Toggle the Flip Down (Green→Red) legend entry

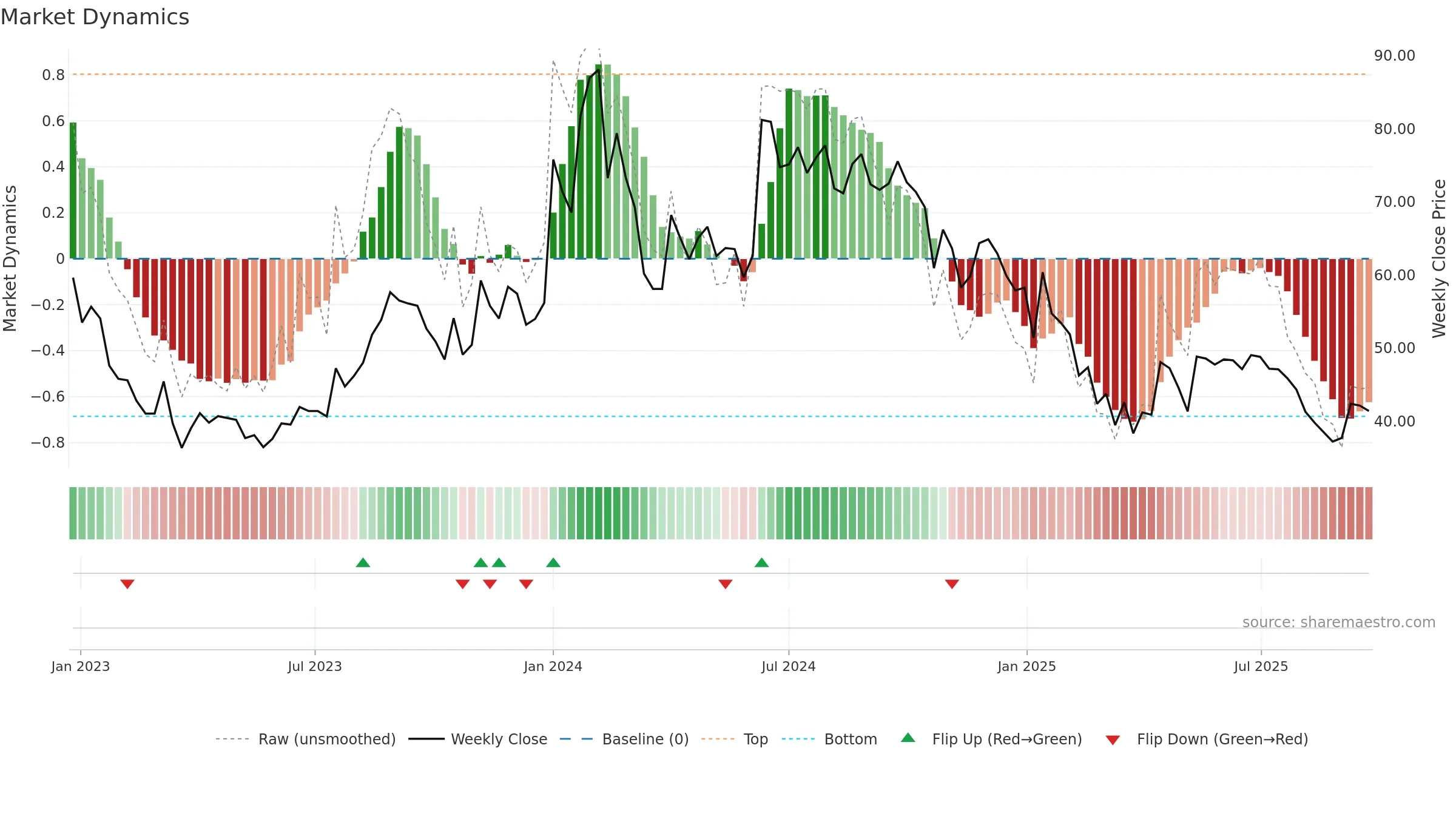tap(1206, 739)
